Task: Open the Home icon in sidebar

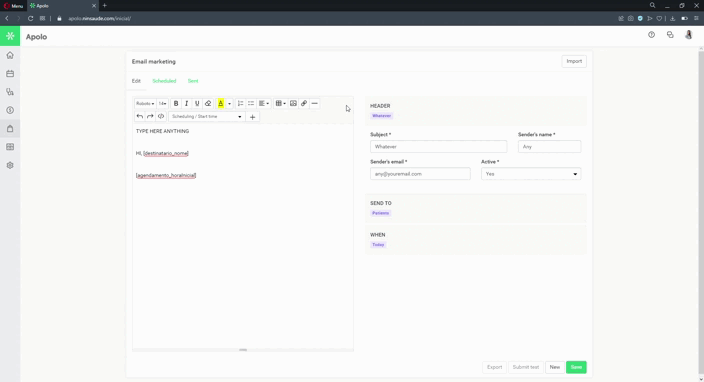Action: [x=10, y=55]
